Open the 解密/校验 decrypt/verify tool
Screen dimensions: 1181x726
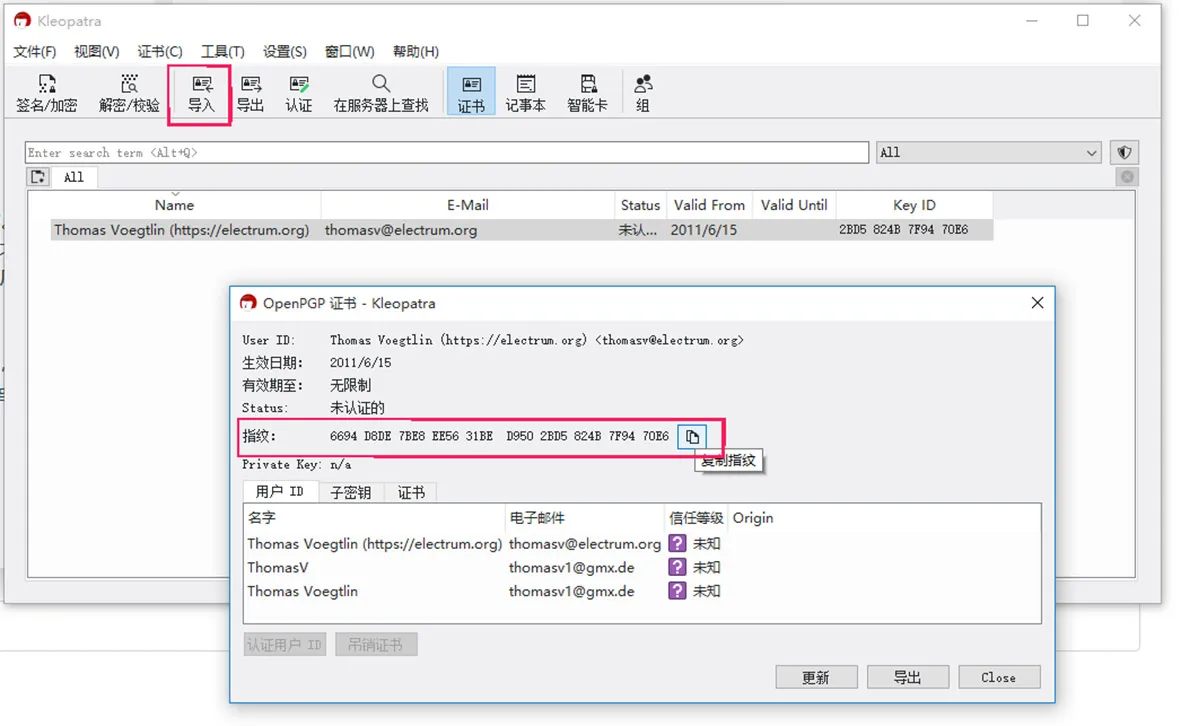tap(129, 93)
